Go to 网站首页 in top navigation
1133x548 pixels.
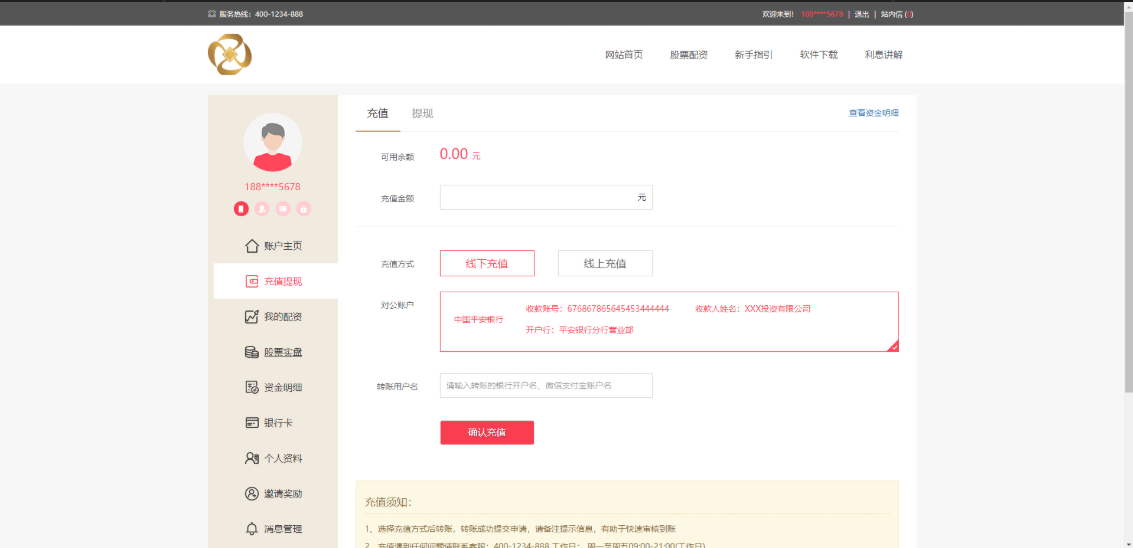[624, 55]
